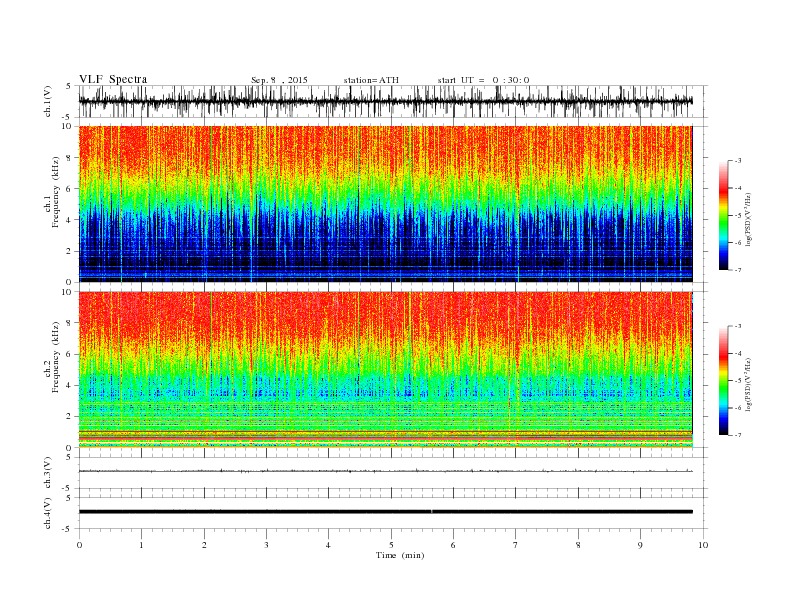Screen dimensions: 792x612
Task: Click the ch.2 spectrogram panel
Action: coord(385,370)
